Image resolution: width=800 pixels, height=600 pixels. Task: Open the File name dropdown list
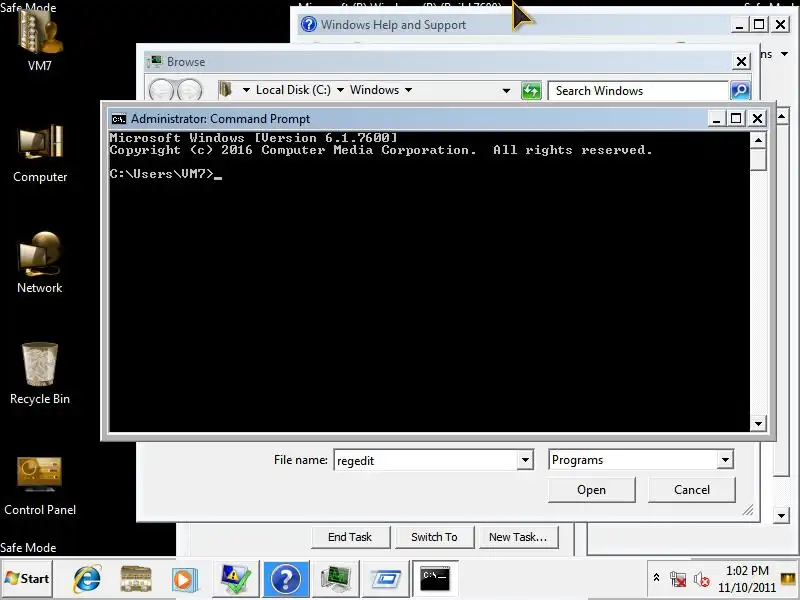click(525, 460)
